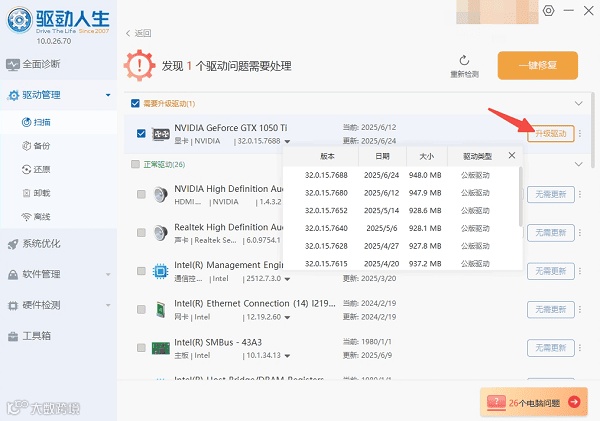Collapse 正常驱动 section chevron
The width and height of the screenshot is (600, 421).
579,164
